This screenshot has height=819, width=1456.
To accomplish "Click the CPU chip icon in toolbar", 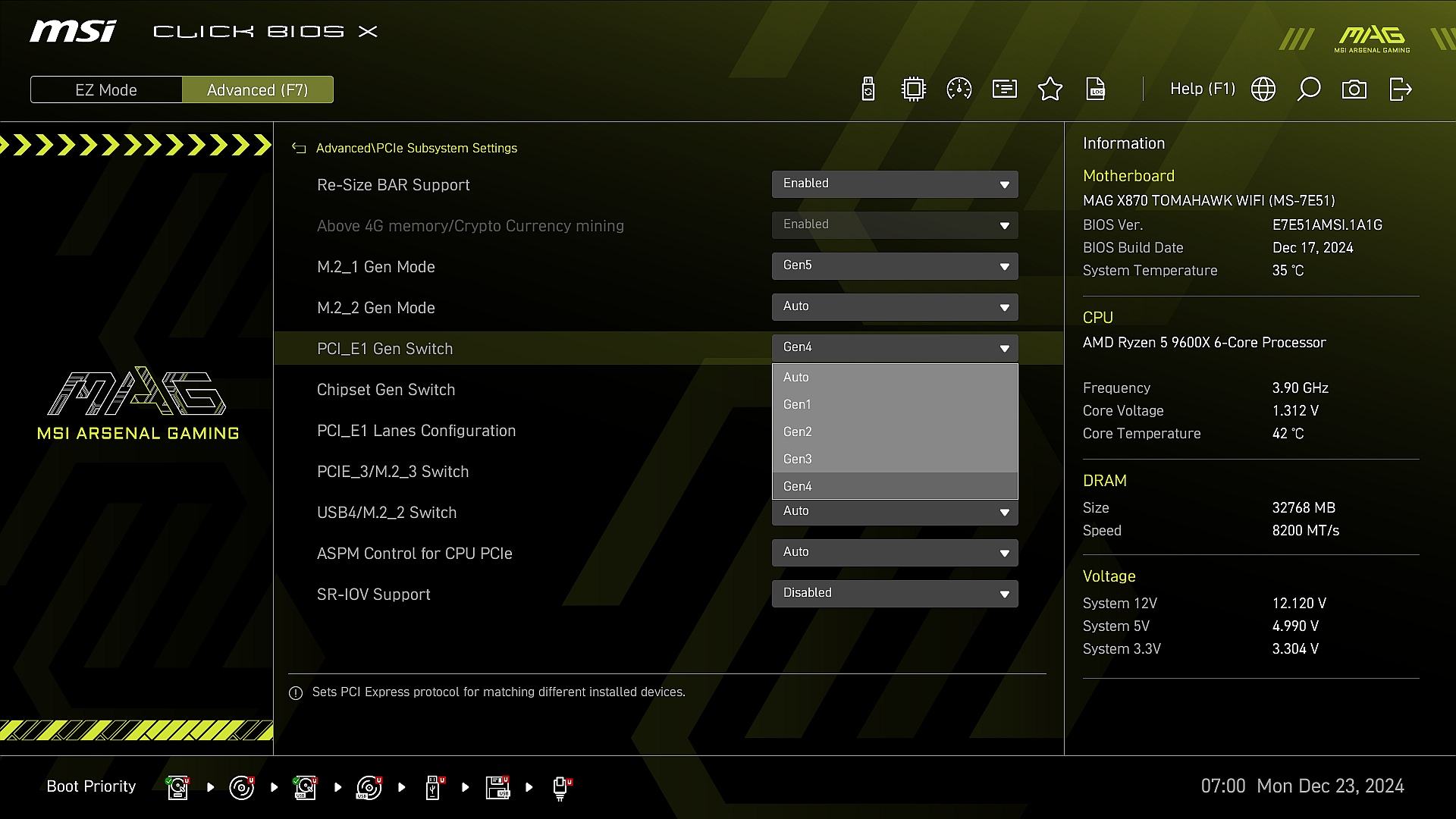I will tap(914, 89).
